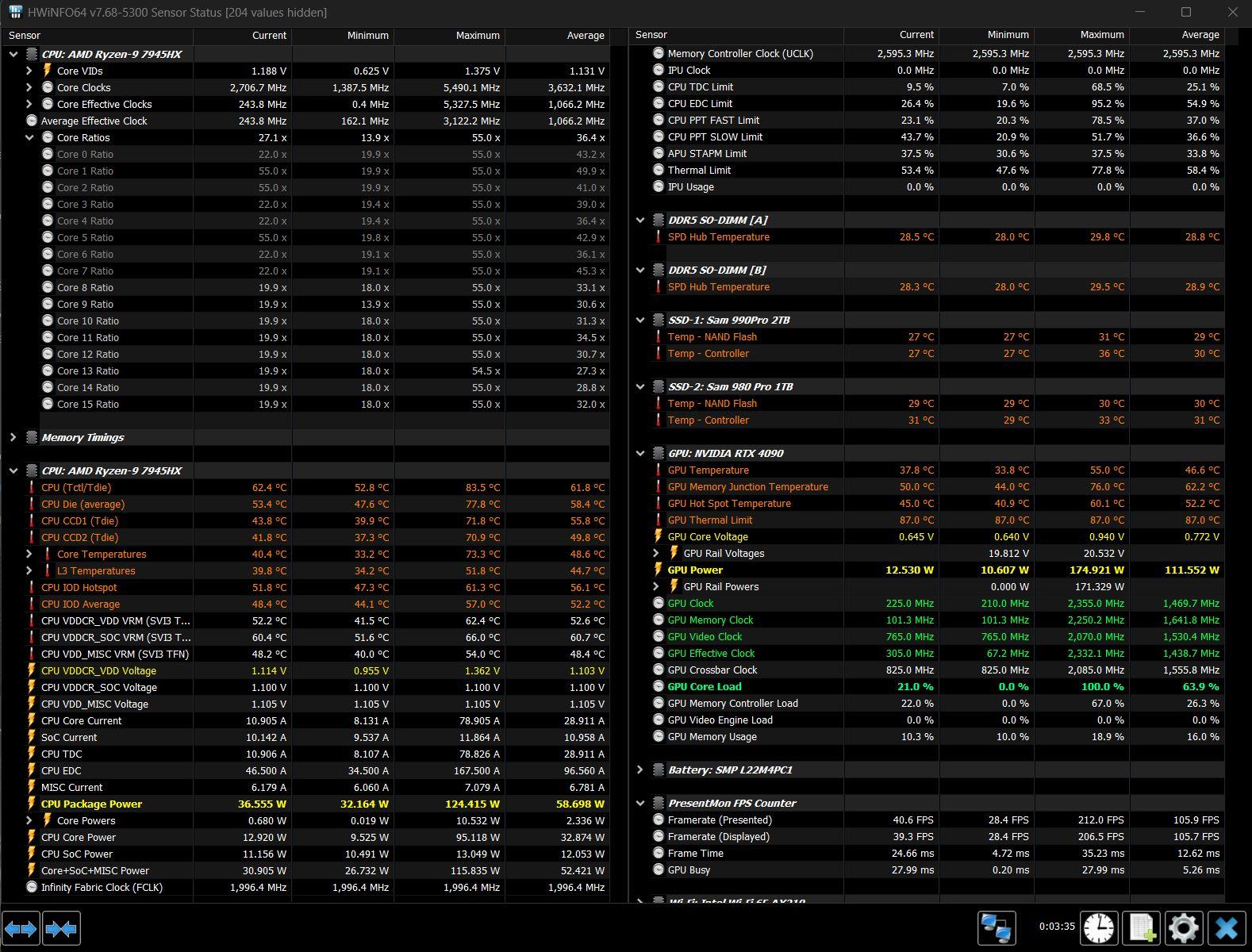Image resolution: width=1252 pixels, height=952 pixels.
Task: Click the lightning icon beside CPU Package Power
Action: [x=32, y=804]
